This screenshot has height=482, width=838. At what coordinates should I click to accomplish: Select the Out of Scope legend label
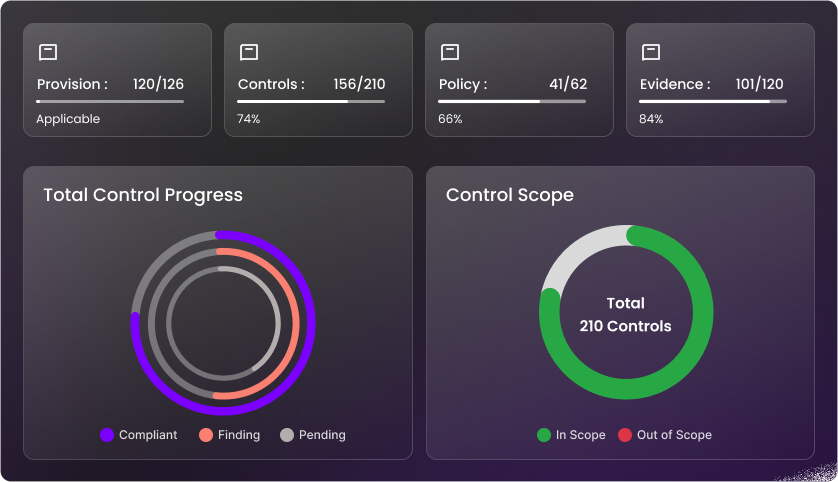[674, 435]
